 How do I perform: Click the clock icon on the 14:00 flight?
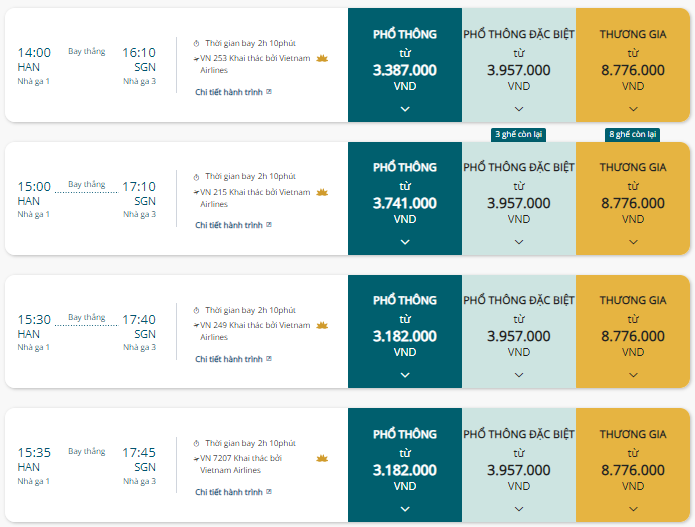tap(196, 43)
